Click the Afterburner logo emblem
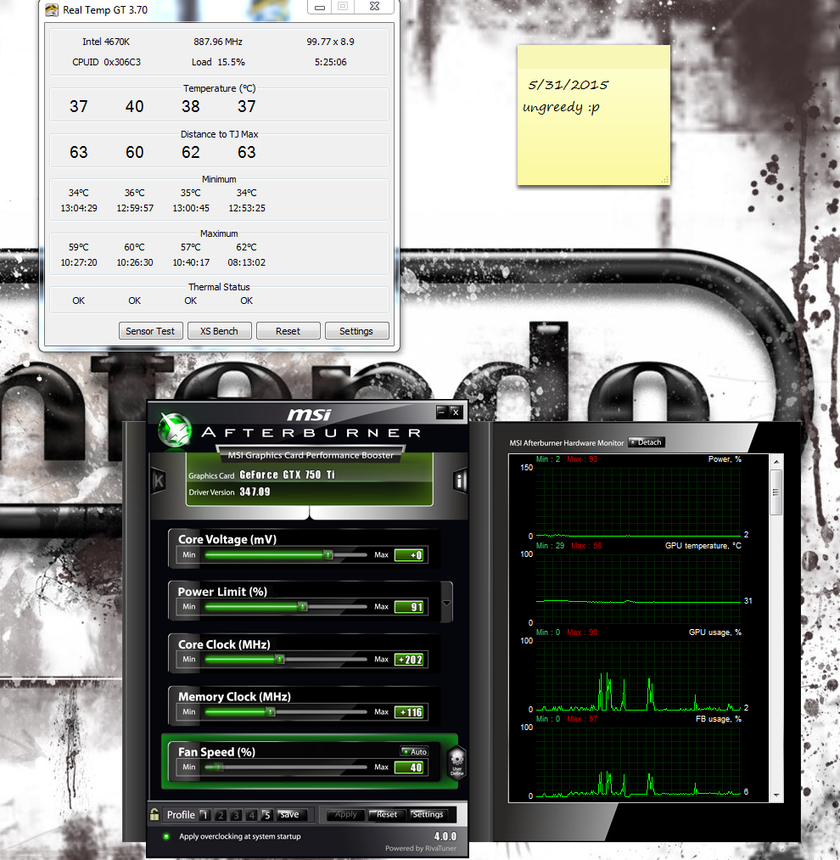The width and height of the screenshot is (840, 860). pos(175,429)
